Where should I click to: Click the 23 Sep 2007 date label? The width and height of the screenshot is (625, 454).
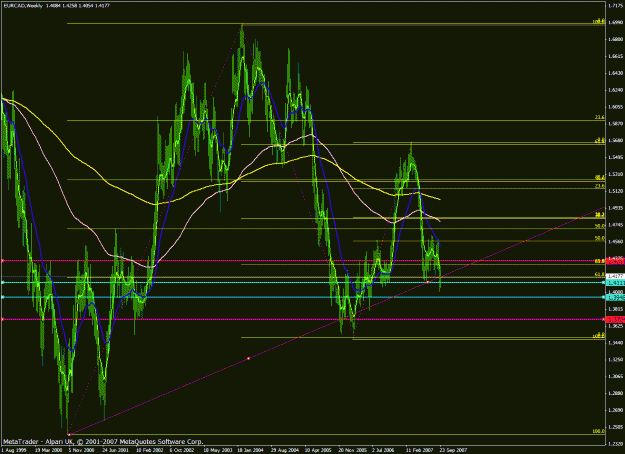pos(453,450)
